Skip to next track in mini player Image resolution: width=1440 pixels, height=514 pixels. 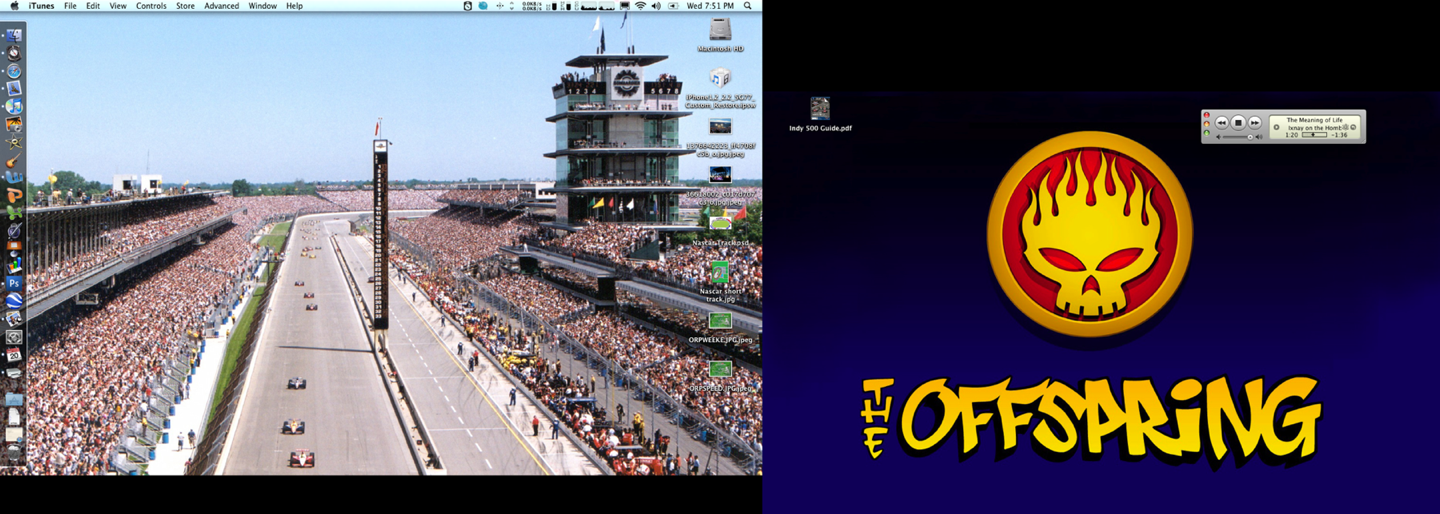coord(1255,122)
